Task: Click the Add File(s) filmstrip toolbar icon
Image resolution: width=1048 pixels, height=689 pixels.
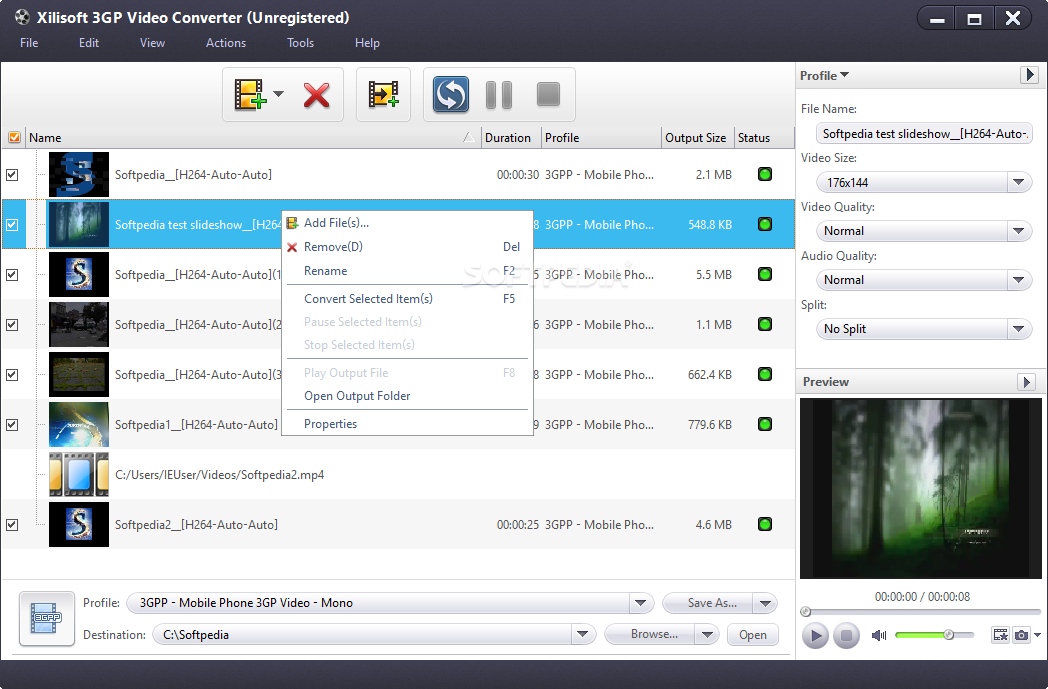Action: (x=250, y=94)
